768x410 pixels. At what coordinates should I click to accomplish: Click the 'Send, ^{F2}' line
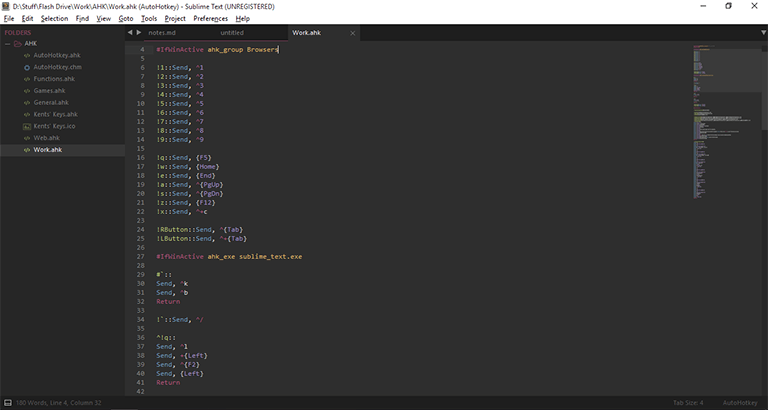[x=178, y=364]
